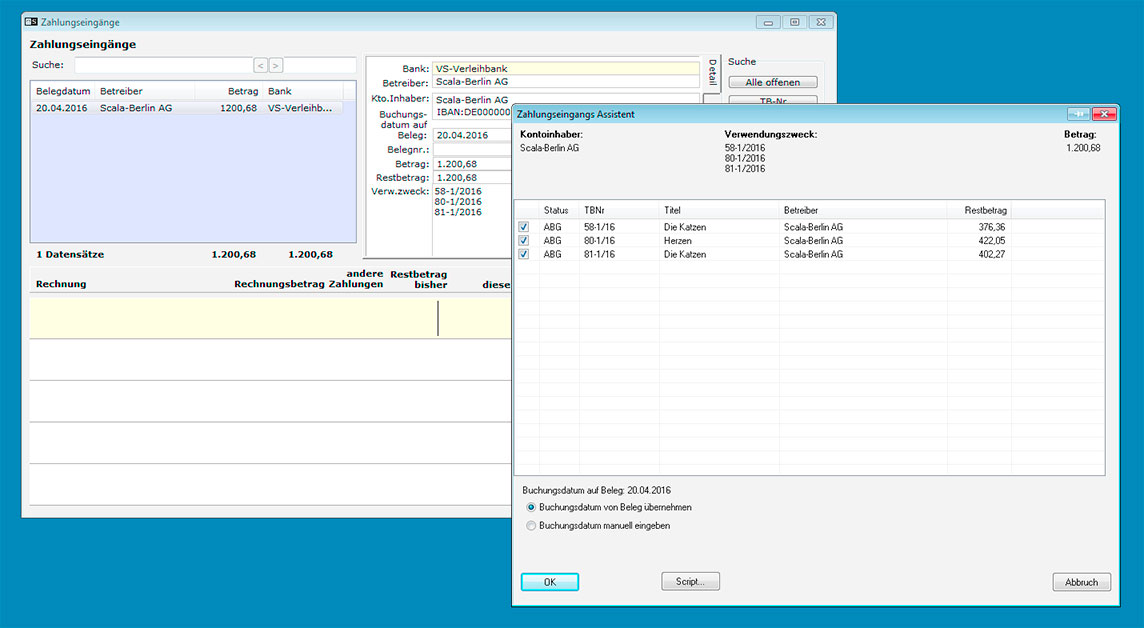Minimize the Zahlungseingänge window
Image resolution: width=1144 pixels, height=628 pixels.
tap(769, 22)
